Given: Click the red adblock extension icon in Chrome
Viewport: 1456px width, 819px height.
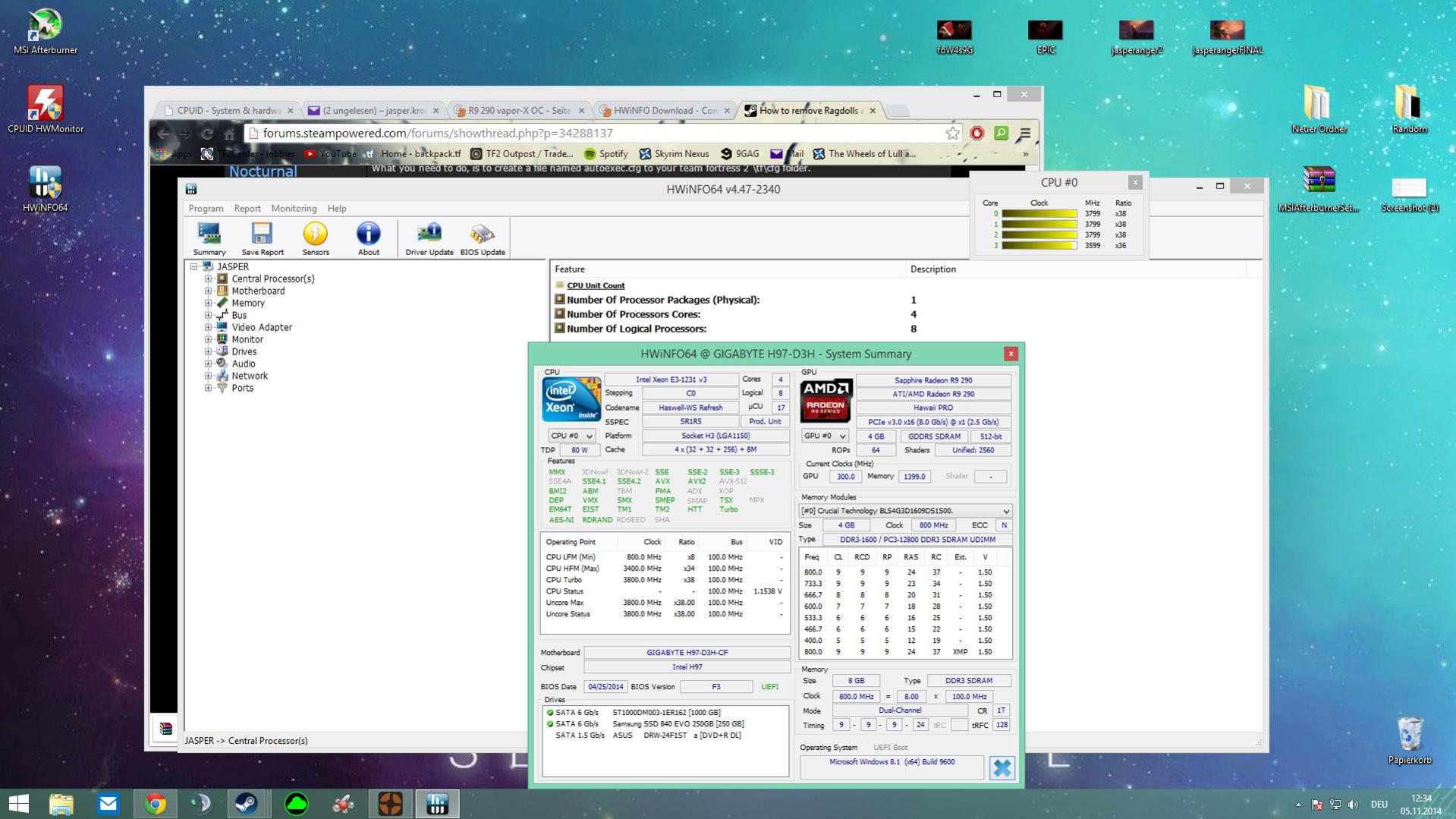Looking at the screenshot, I should [x=977, y=134].
